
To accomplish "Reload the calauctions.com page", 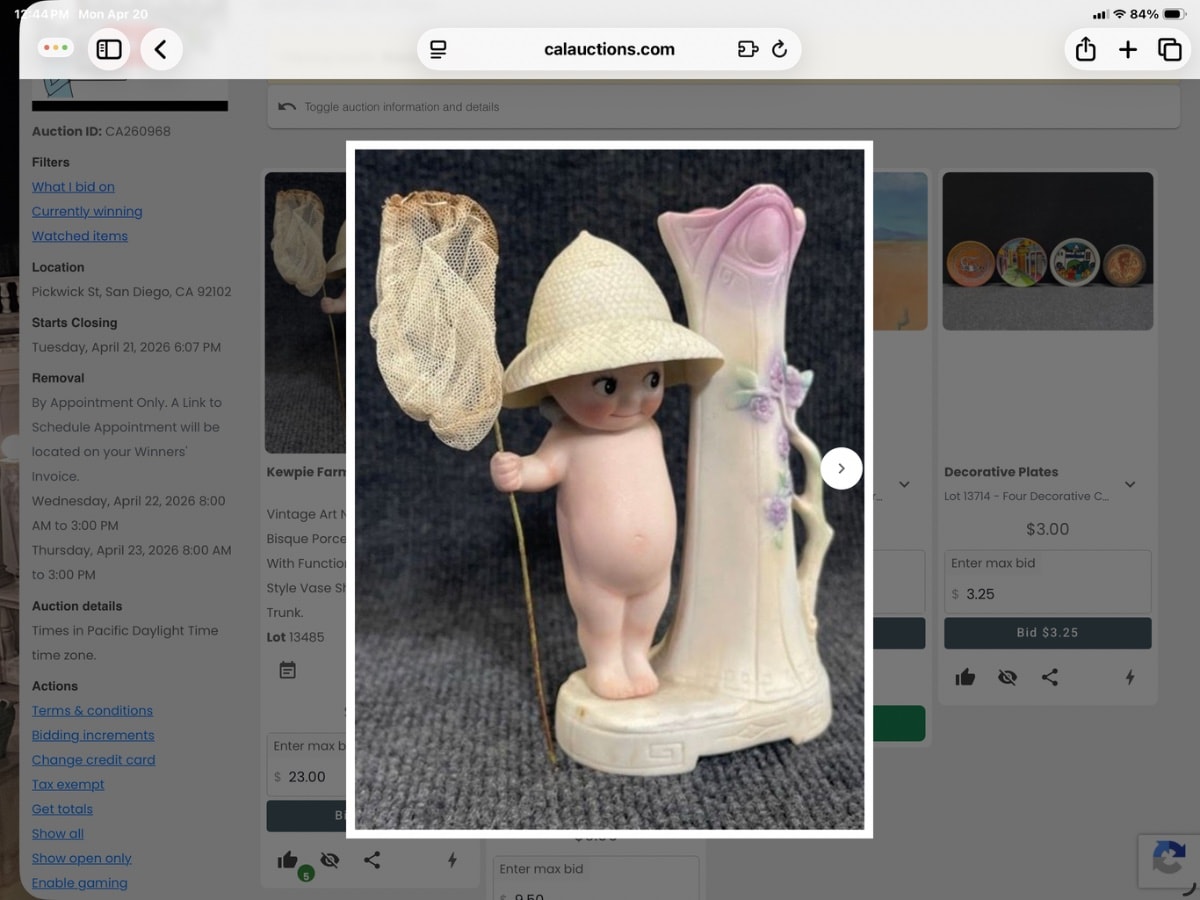I will tap(780, 49).
